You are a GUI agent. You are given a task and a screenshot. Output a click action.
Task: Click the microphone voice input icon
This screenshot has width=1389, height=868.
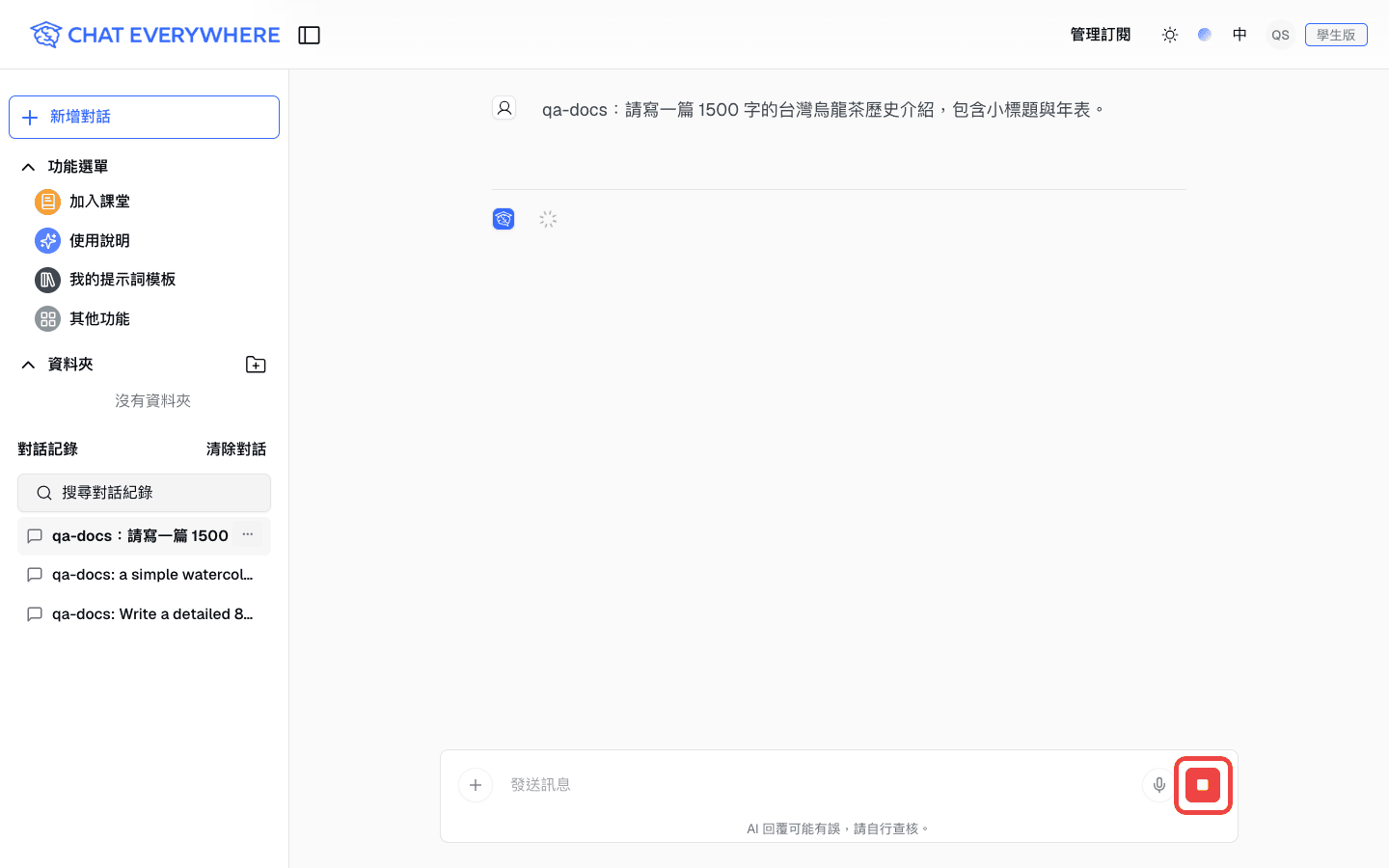pos(1159,785)
